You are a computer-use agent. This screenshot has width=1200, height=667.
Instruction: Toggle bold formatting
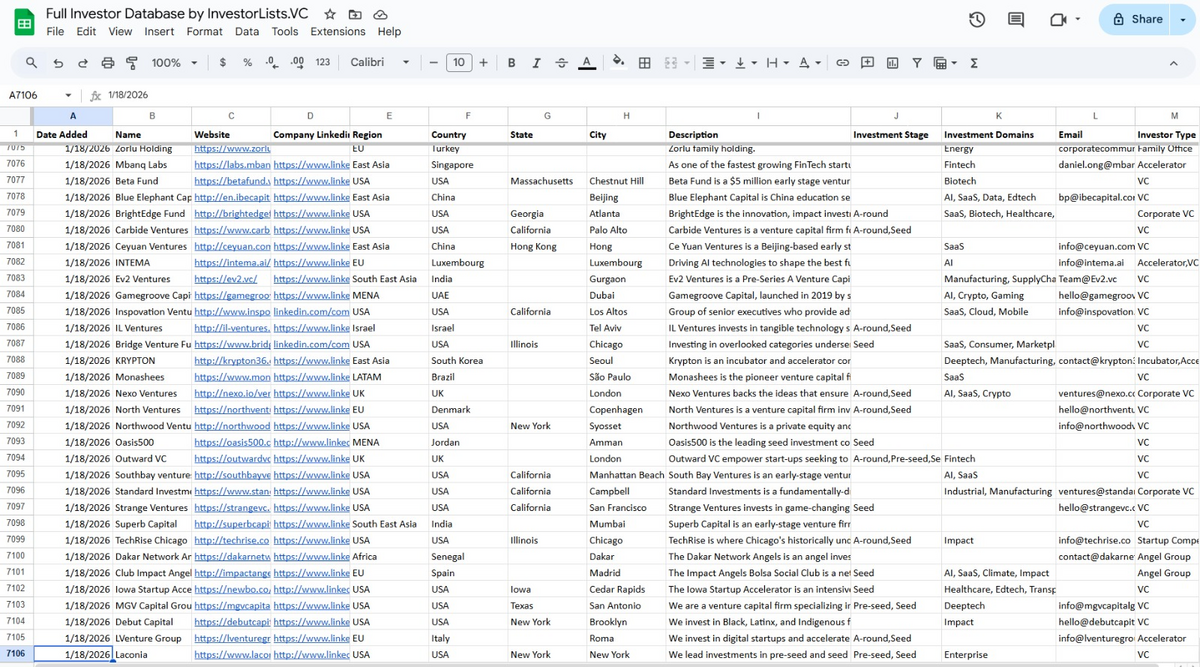(511, 62)
